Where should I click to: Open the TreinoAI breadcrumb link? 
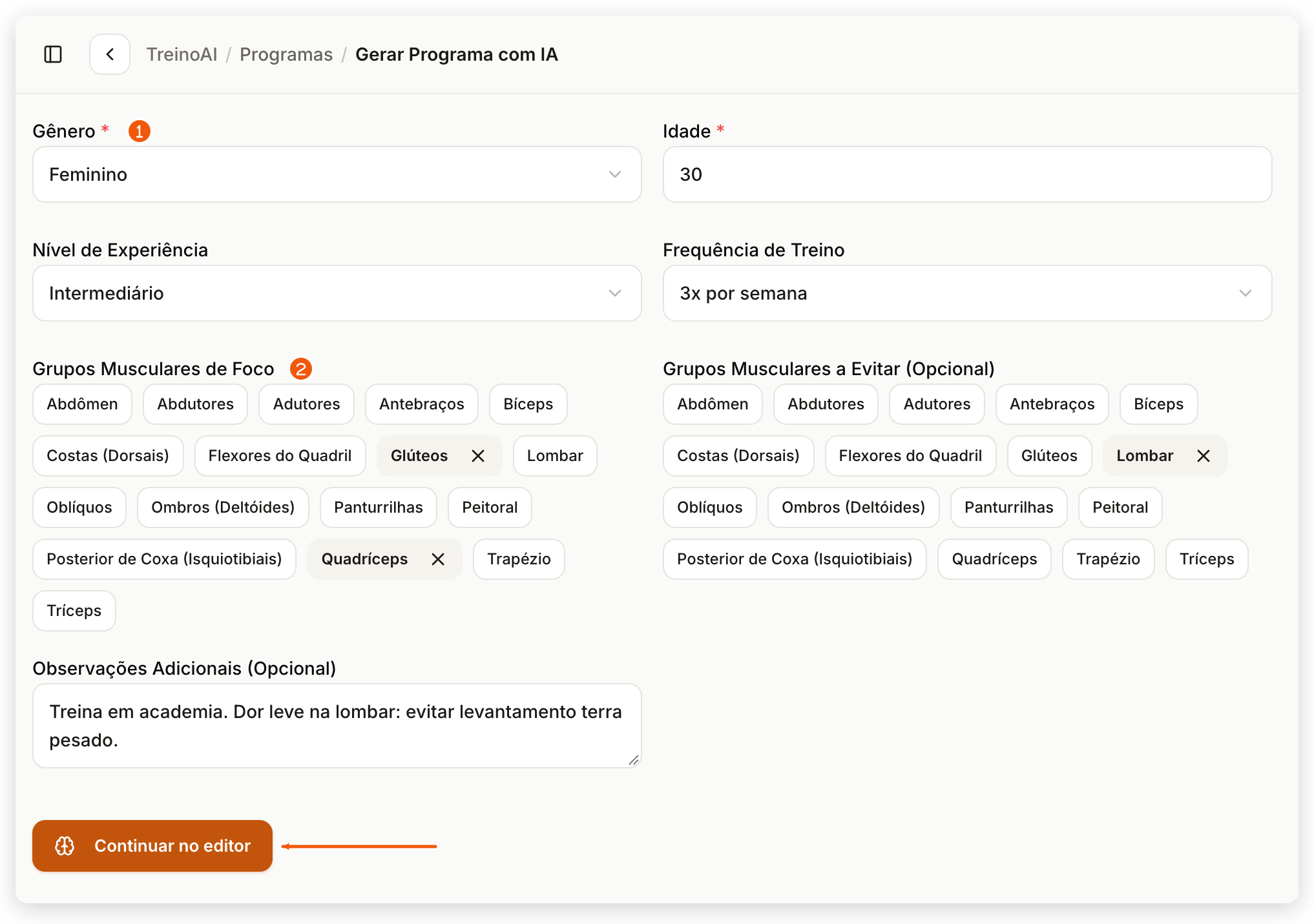pyautogui.click(x=182, y=54)
